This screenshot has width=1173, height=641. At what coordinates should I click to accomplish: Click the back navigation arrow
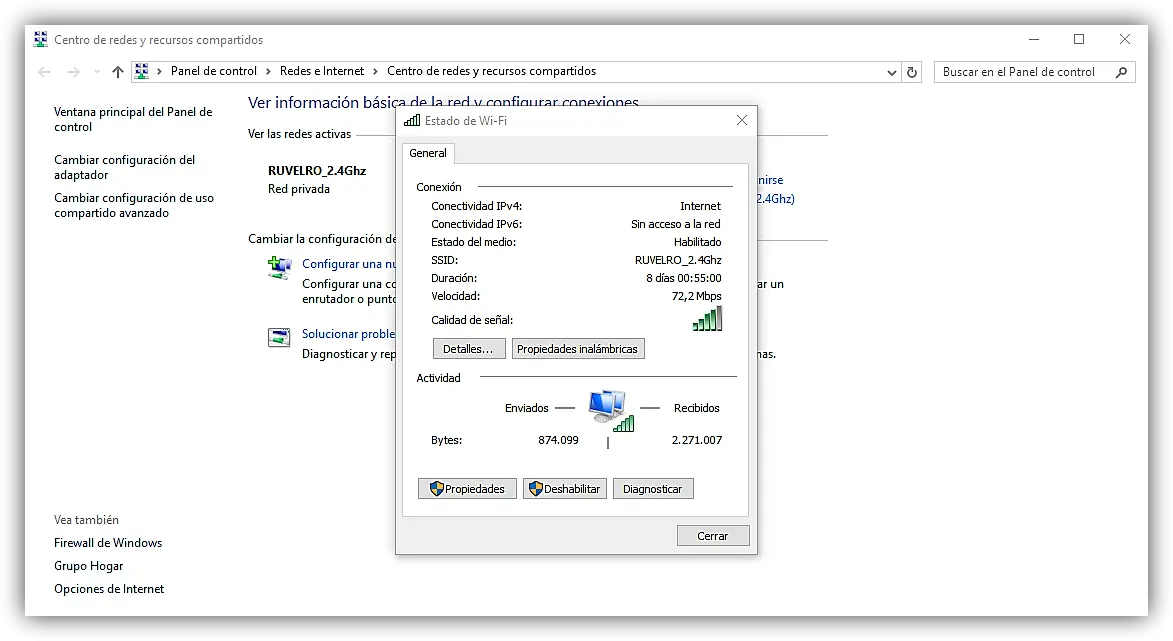44,72
